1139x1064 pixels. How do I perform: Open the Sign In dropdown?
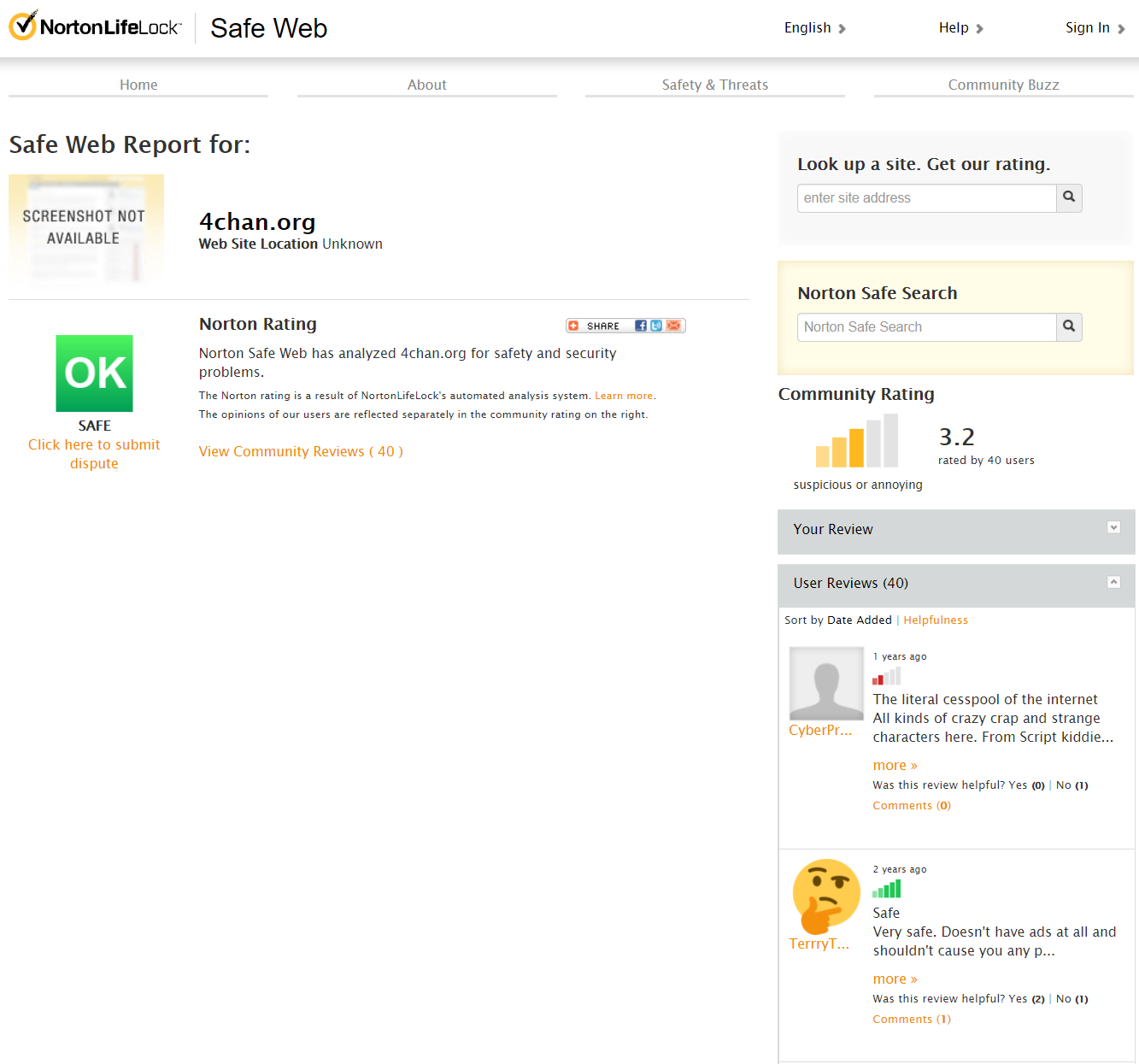[x=1095, y=28]
